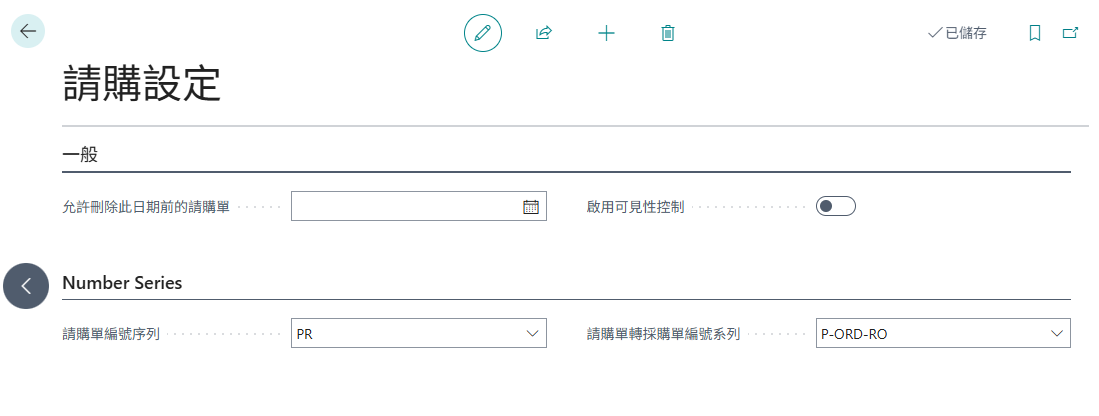Screen dimensions: 1099x416
Task: Expand 請購單轉採購單編號系列 dropdown arrow
Action: tap(1057, 334)
